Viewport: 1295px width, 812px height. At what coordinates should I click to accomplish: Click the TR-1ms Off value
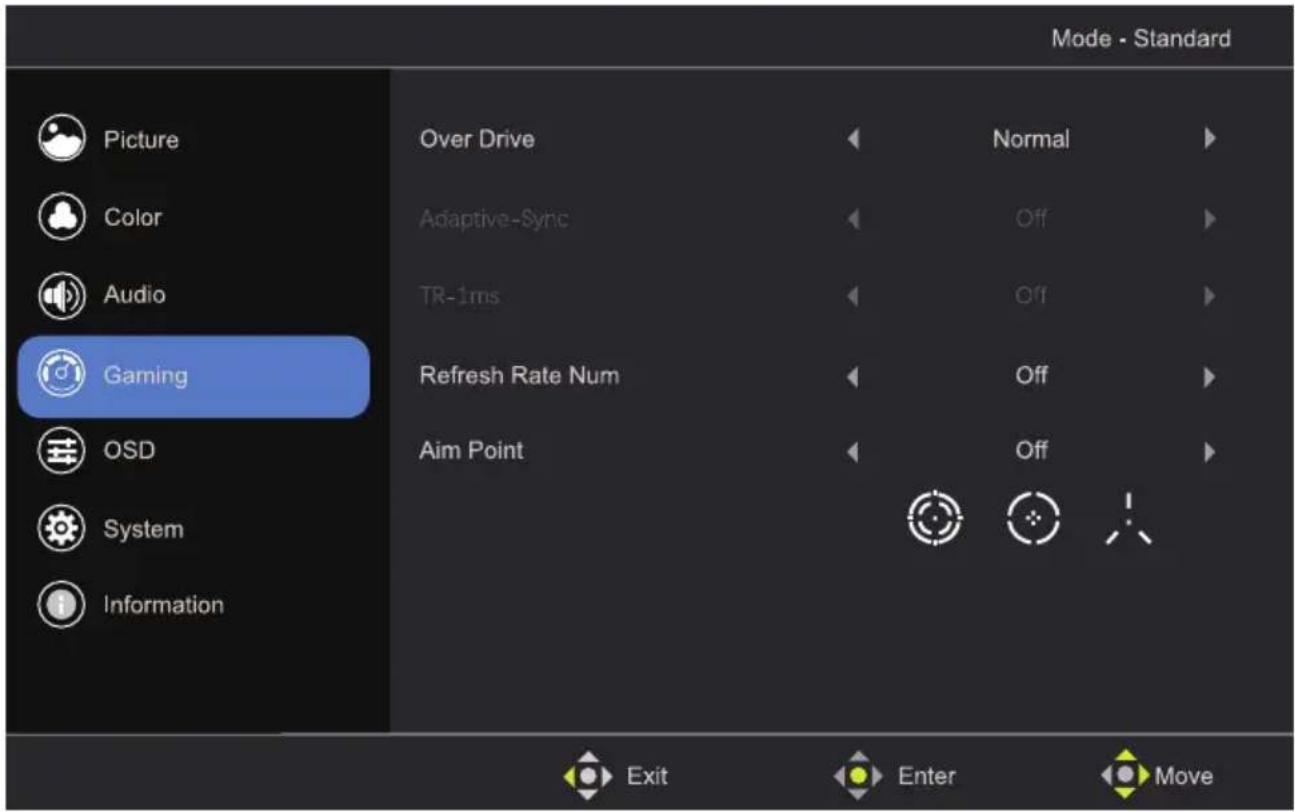click(1031, 296)
